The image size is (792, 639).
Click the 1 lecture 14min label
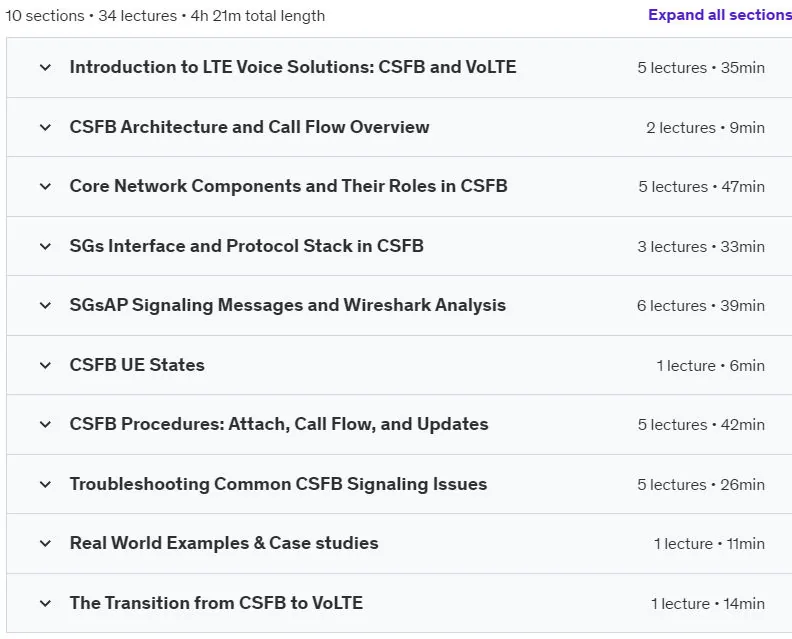point(708,604)
